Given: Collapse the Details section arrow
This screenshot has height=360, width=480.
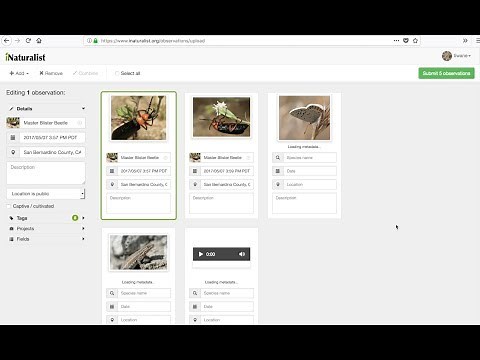Looking at the screenshot, I should pyautogui.click(x=83, y=109).
